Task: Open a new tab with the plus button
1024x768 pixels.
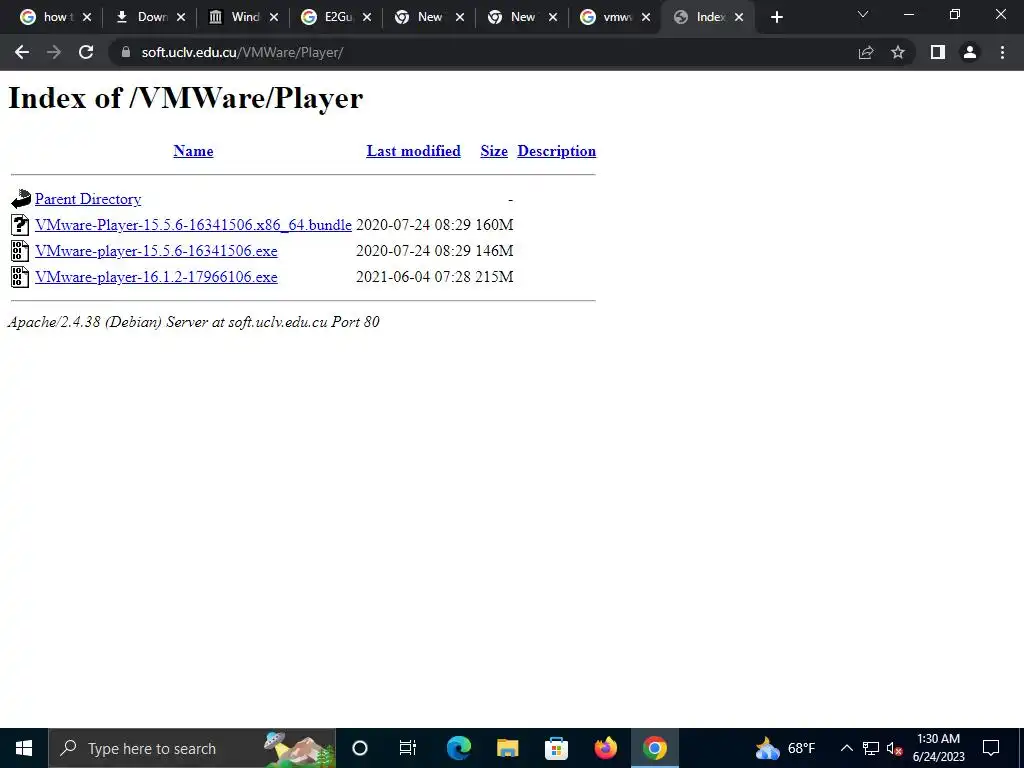Action: [x=776, y=17]
